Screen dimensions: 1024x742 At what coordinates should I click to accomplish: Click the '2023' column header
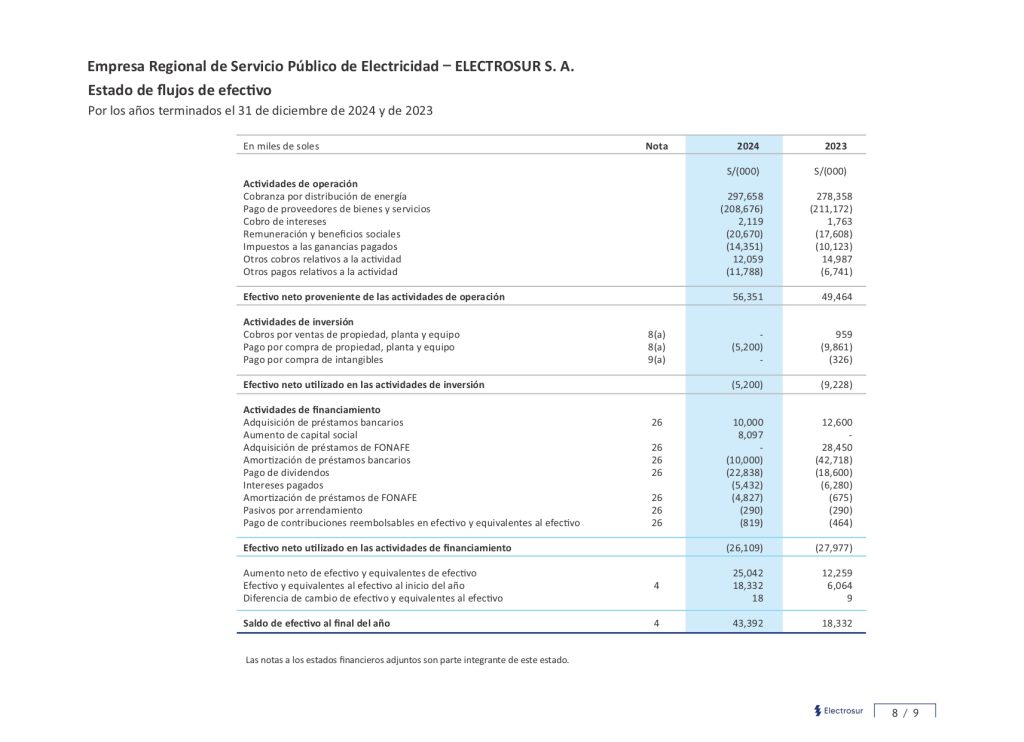tap(835, 146)
